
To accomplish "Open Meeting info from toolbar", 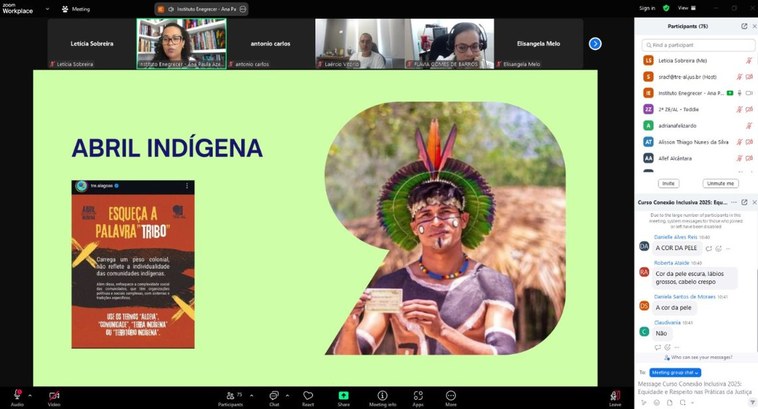I will click(x=381, y=395).
